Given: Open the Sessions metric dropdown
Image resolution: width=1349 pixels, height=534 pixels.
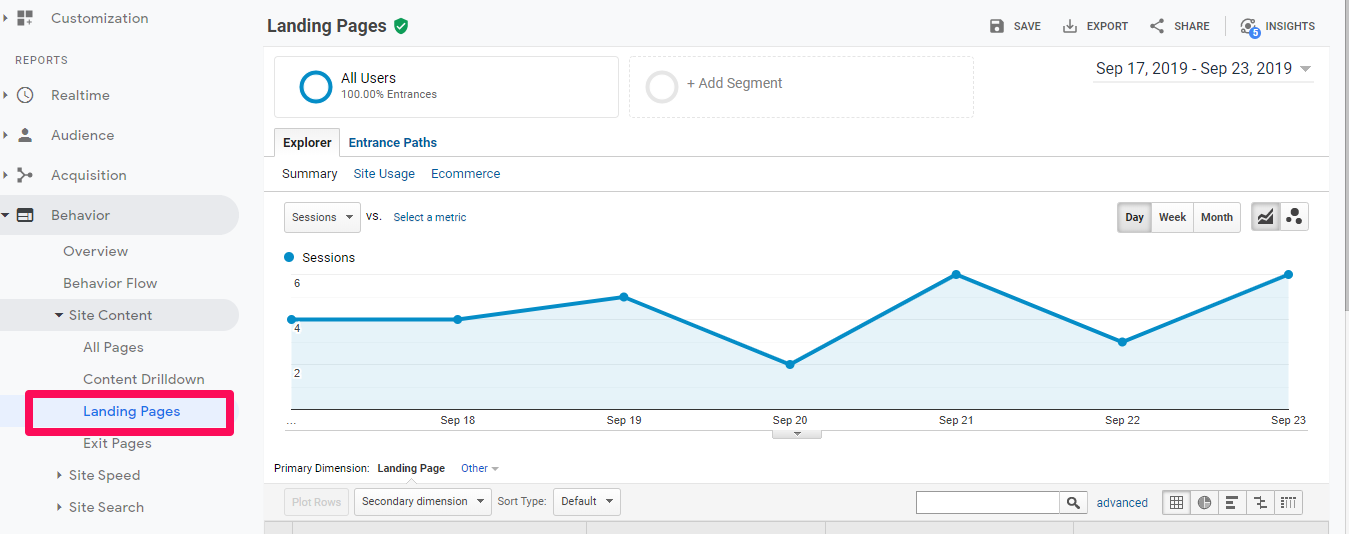Looking at the screenshot, I should tap(322, 217).
